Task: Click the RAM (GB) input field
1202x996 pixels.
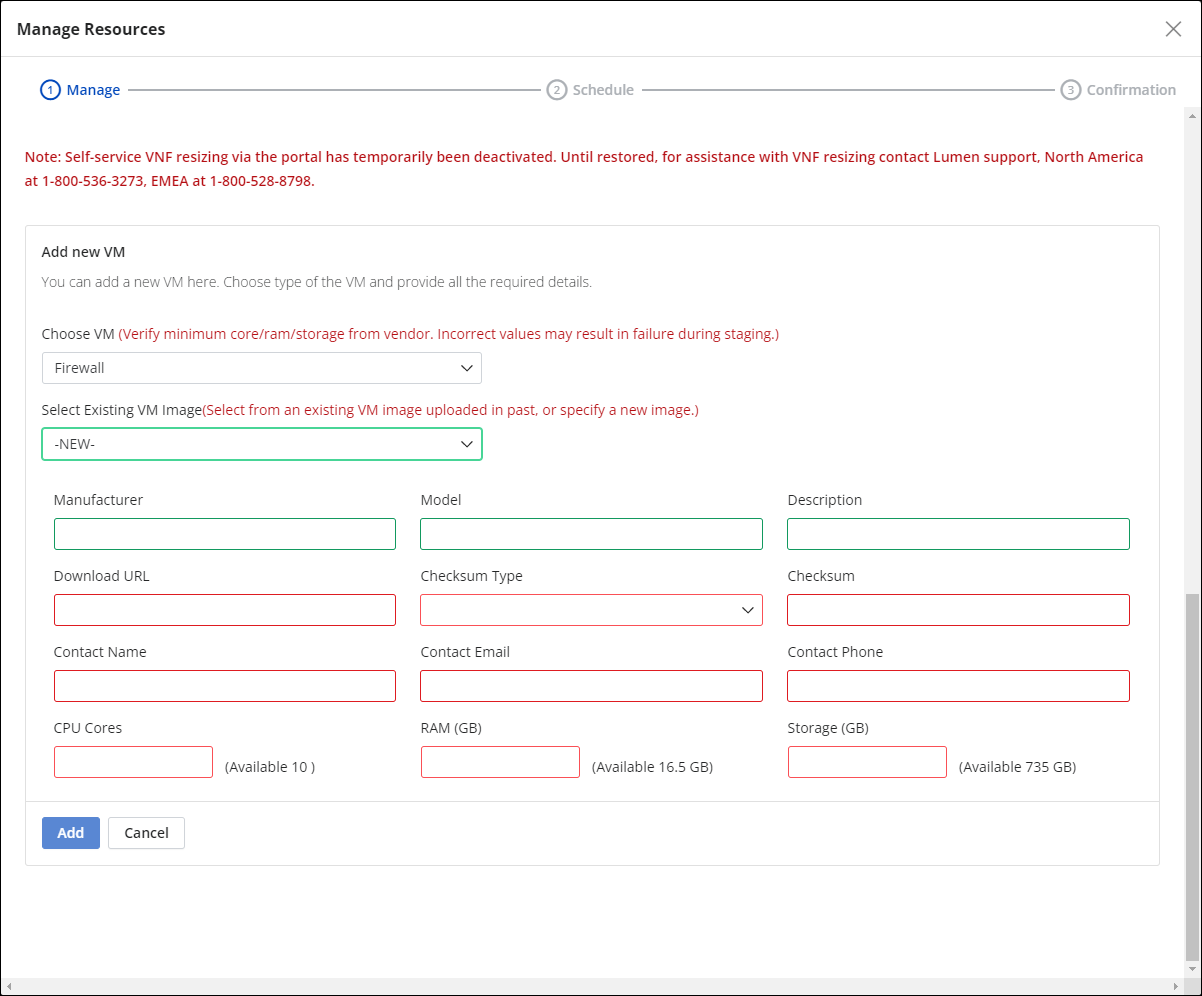Action: click(x=500, y=762)
